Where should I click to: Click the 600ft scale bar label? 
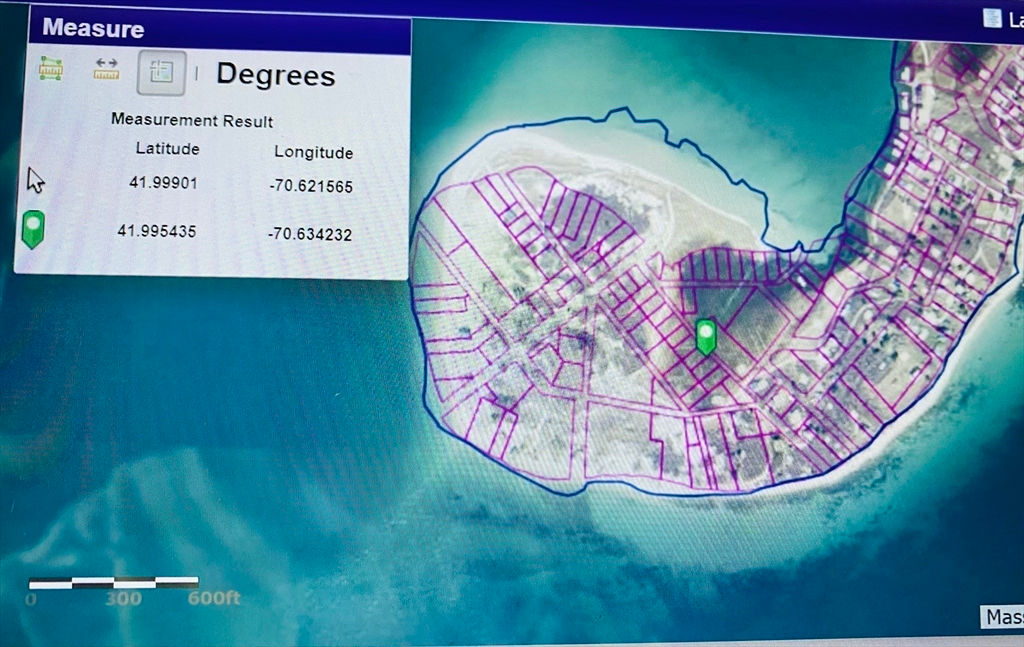214,598
